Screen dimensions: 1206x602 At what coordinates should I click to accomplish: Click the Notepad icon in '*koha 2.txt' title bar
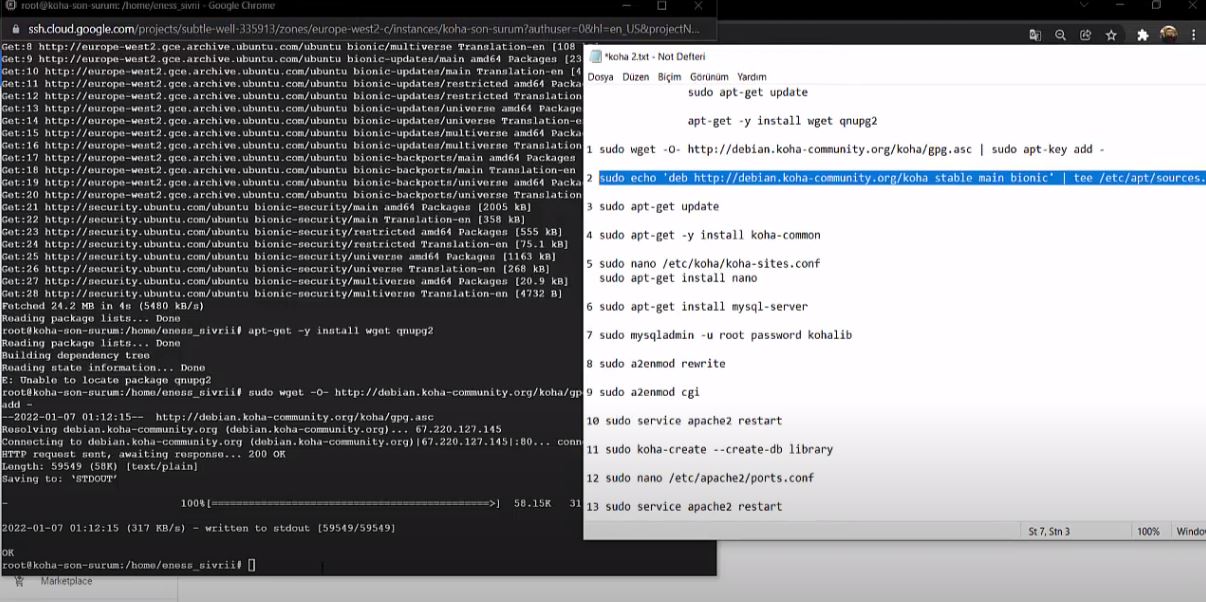[596, 57]
